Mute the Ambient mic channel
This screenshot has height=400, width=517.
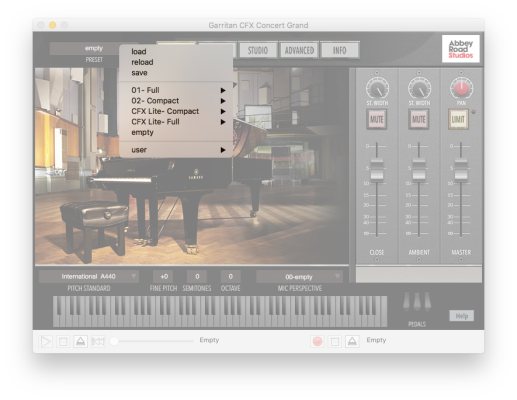click(419, 119)
